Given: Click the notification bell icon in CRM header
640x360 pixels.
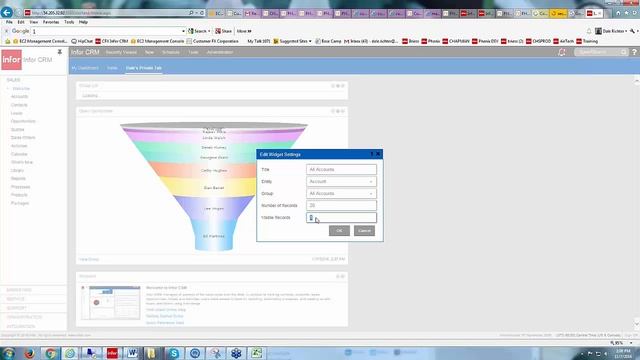Looking at the screenshot, I should 562,52.
